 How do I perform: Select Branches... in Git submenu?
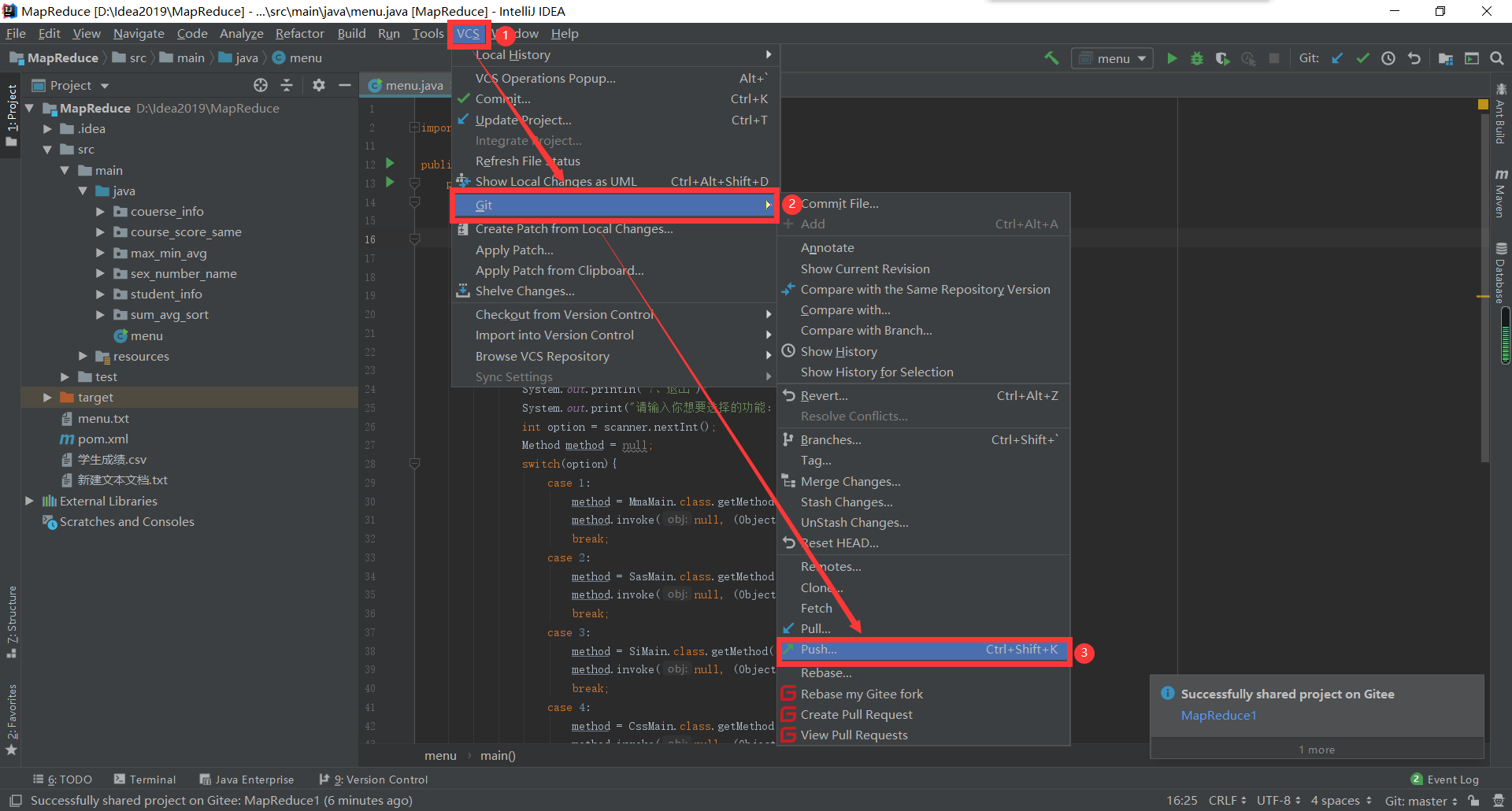[924, 440]
